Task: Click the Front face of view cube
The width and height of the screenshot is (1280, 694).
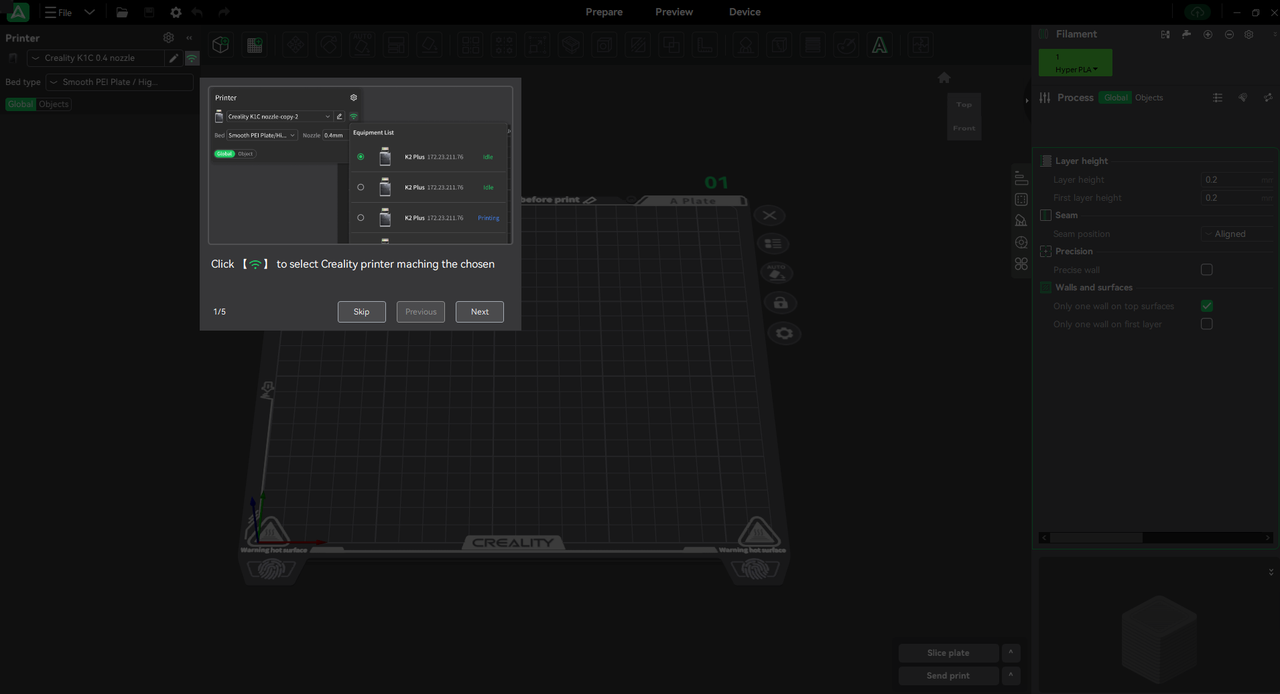Action: 964,128
